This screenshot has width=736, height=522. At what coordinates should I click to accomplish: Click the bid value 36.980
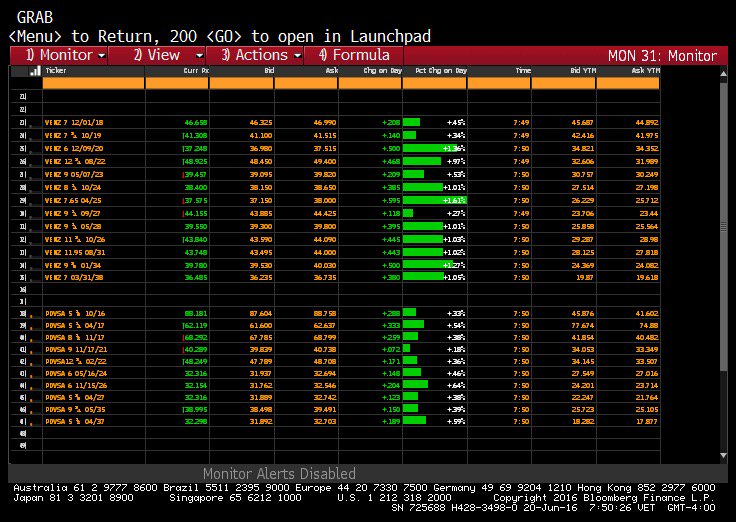coord(261,148)
